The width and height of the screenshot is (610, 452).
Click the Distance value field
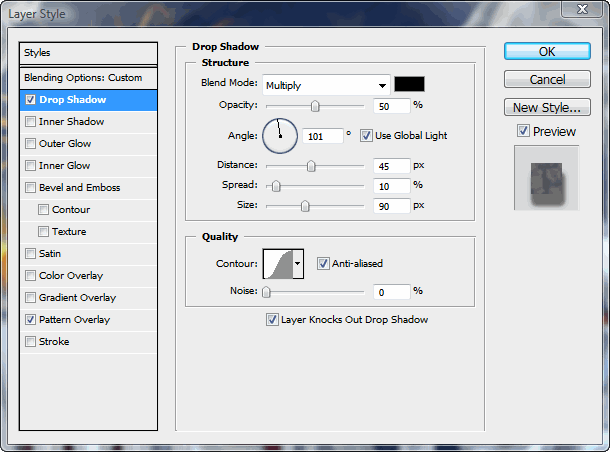pyautogui.click(x=392, y=166)
